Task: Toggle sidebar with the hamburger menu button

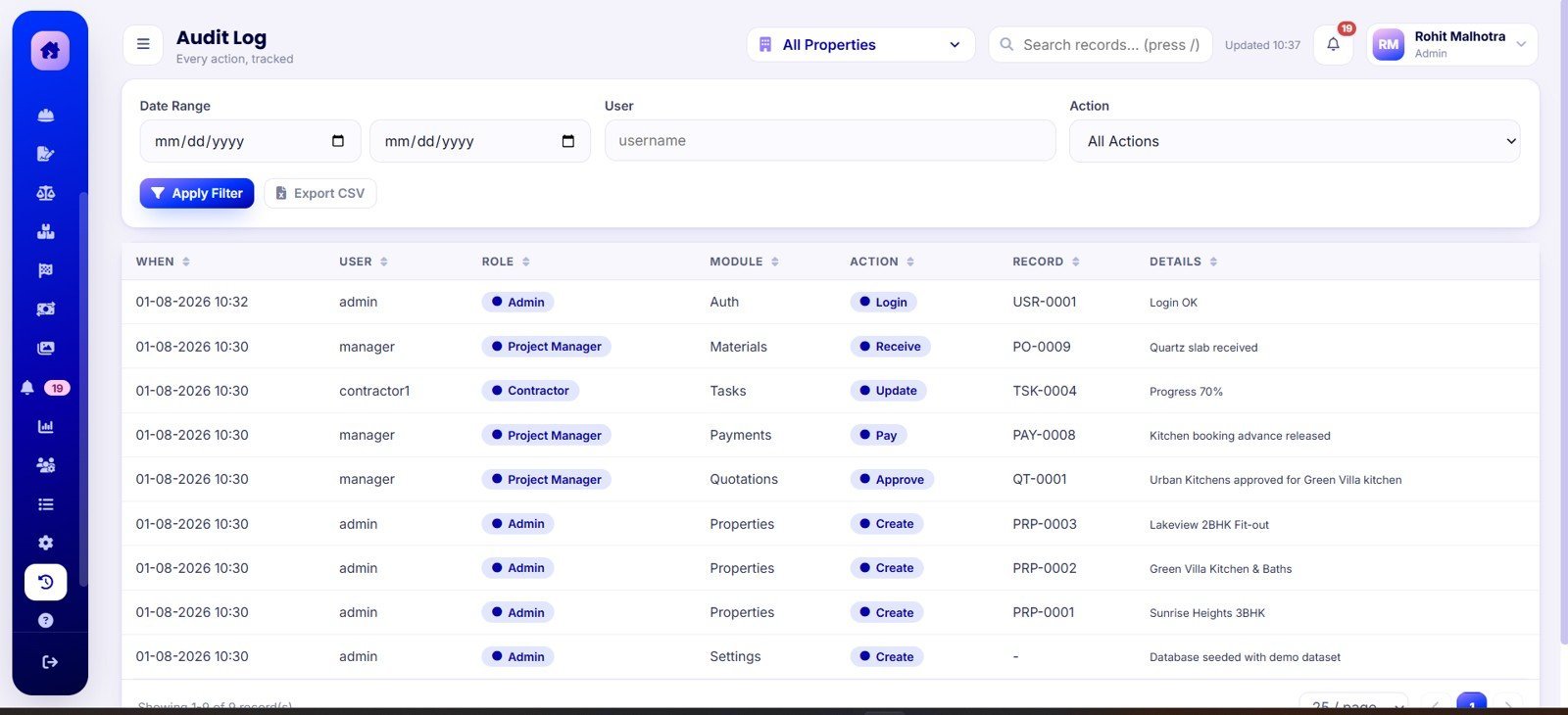Action: pyautogui.click(x=143, y=45)
